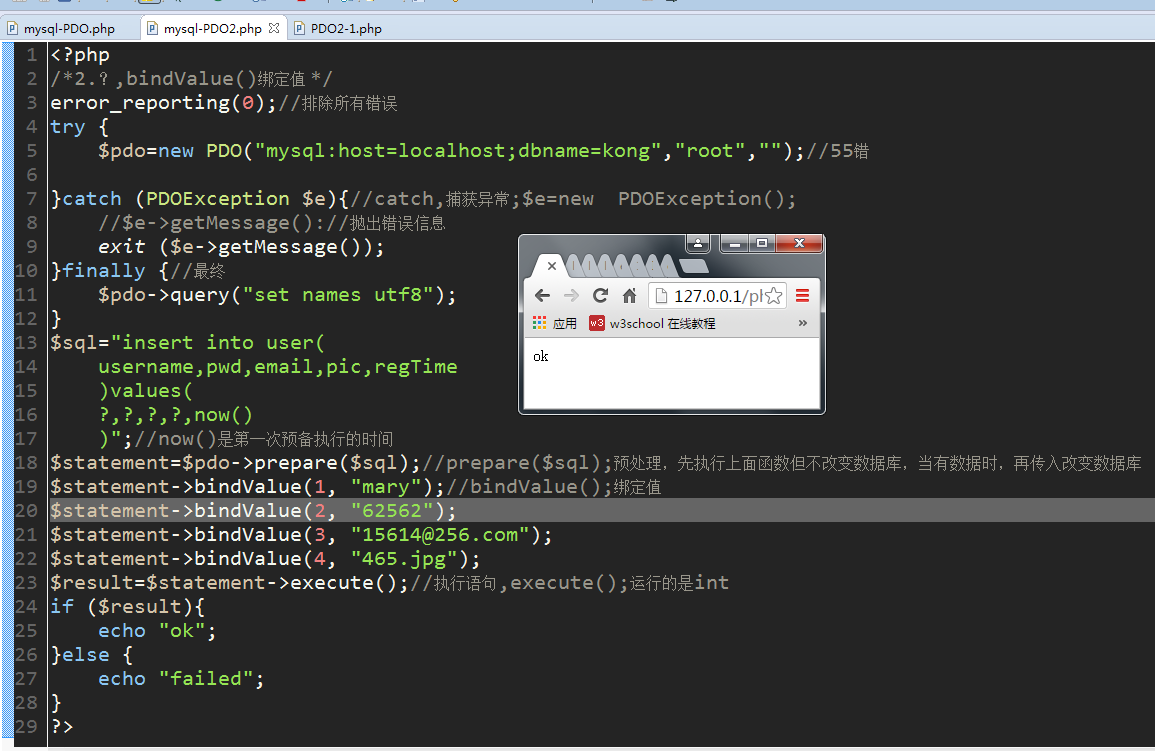Click the "finally" keyword
The height and width of the screenshot is (751, 1155).
point(104,271)
